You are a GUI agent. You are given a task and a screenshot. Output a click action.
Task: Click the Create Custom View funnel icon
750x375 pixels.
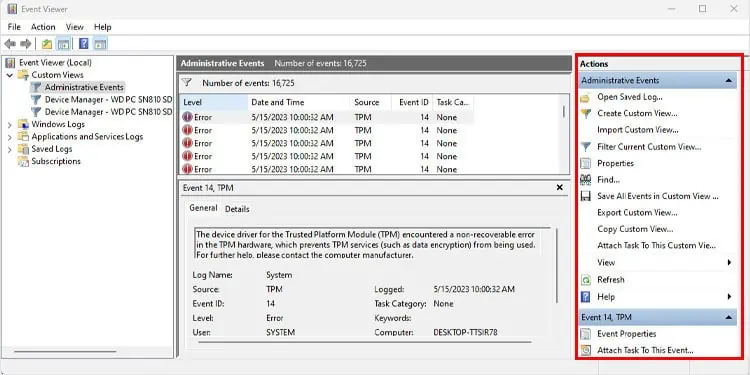pos(585,113)
